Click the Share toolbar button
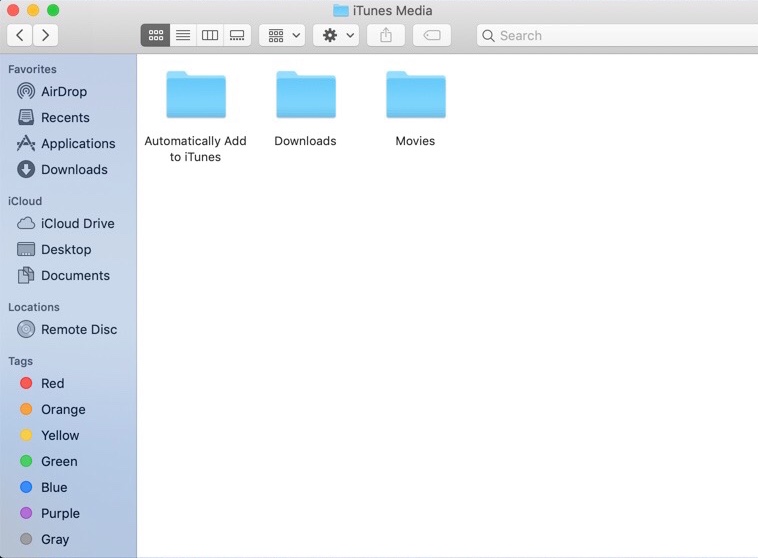The width and height of the screenshot is (758, 558). [x=386, y=35]
